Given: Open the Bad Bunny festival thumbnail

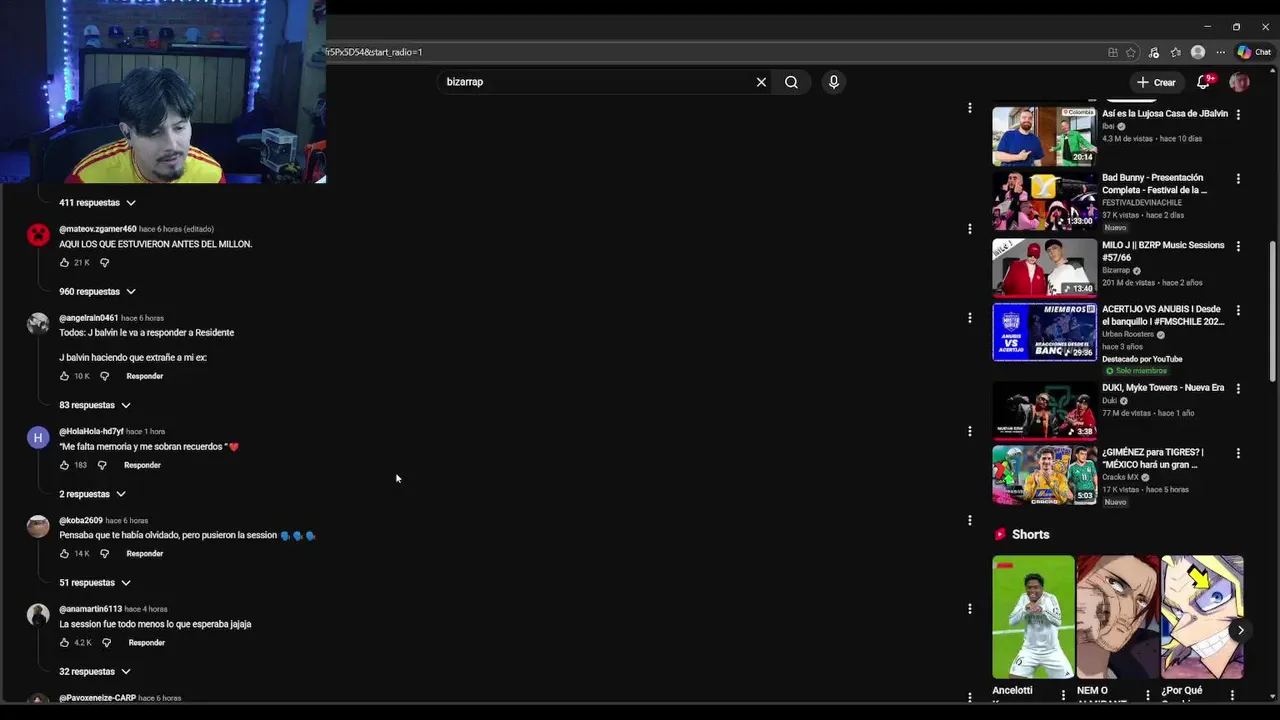Looking at the screenshot, I should click(x=1044, y=201).
